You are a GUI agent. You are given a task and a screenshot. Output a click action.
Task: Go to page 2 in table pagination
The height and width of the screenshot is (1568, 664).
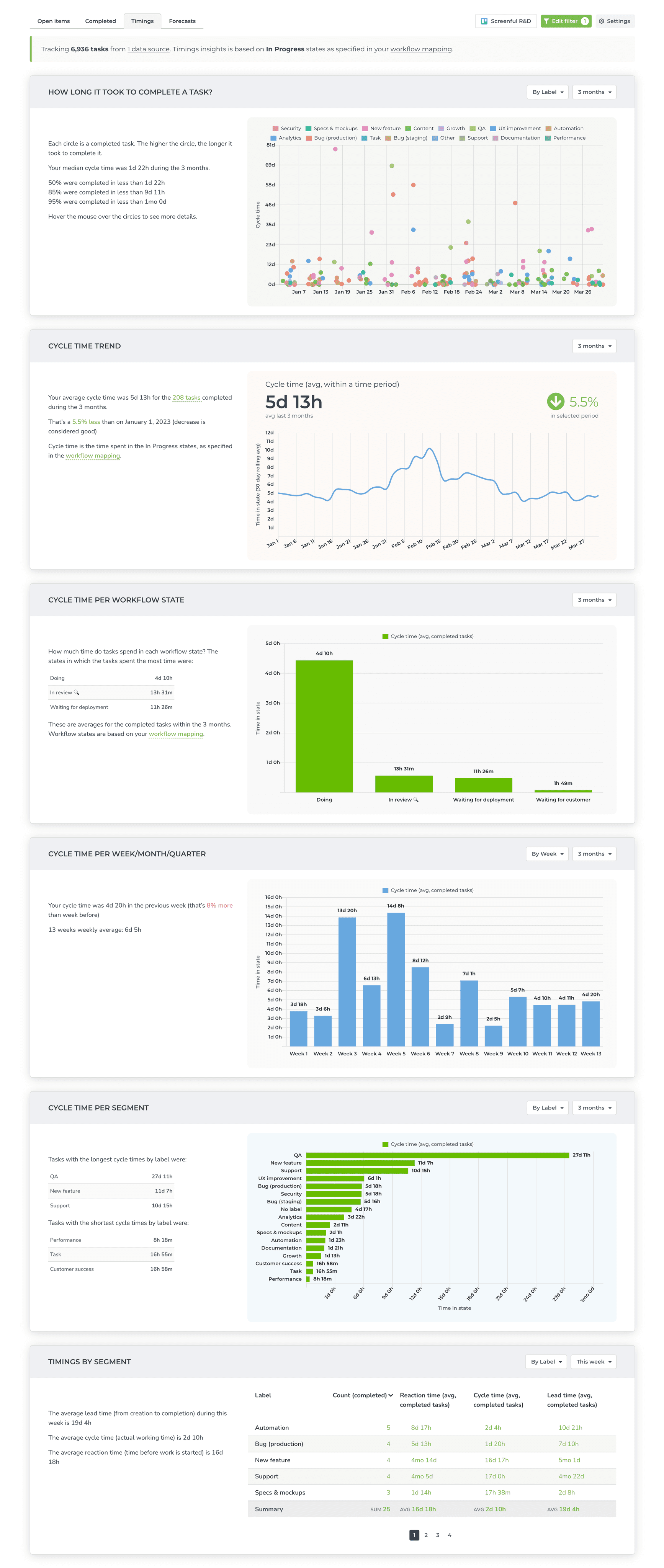point(426,1535)
